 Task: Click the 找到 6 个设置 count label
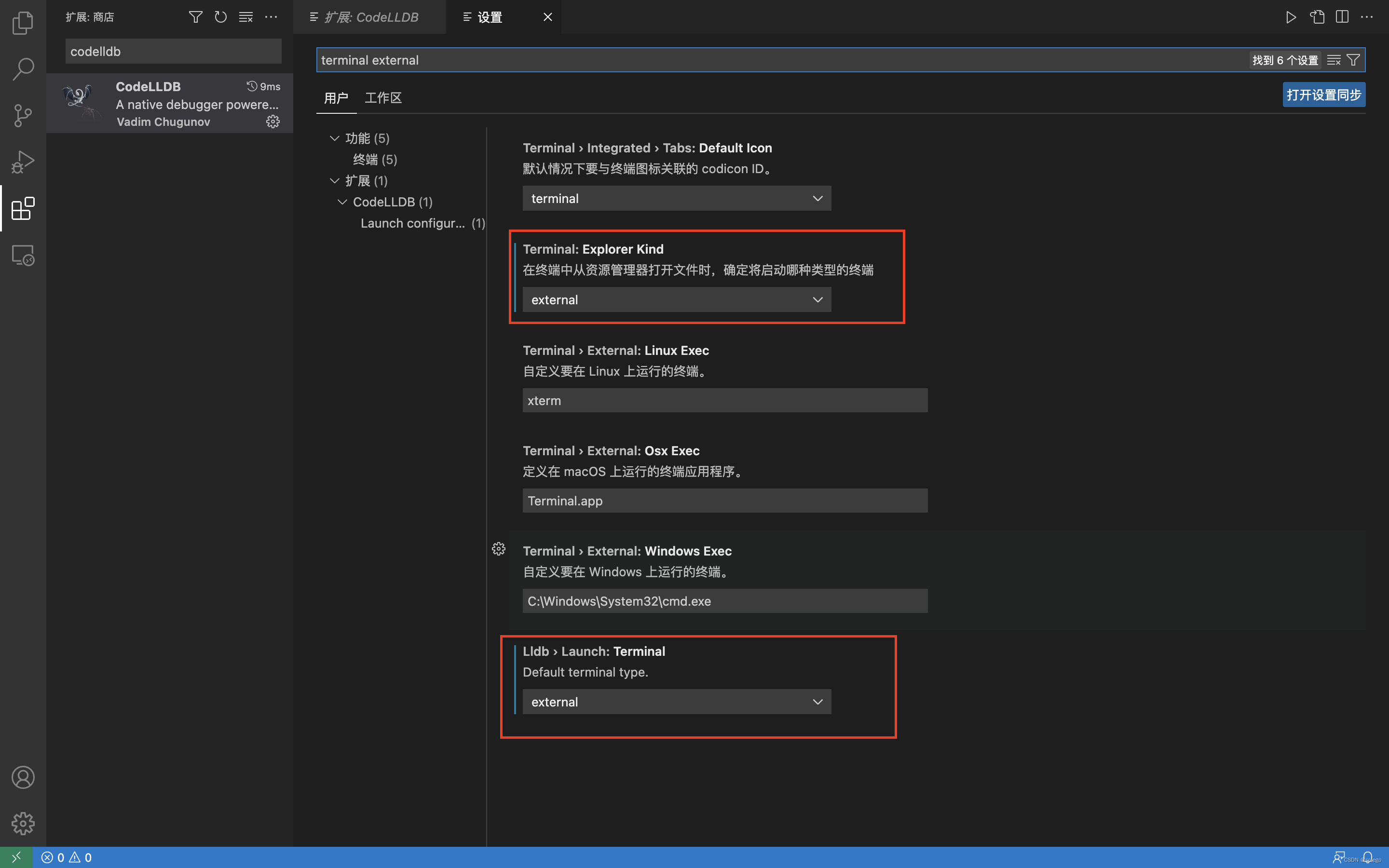(1285, 60)
